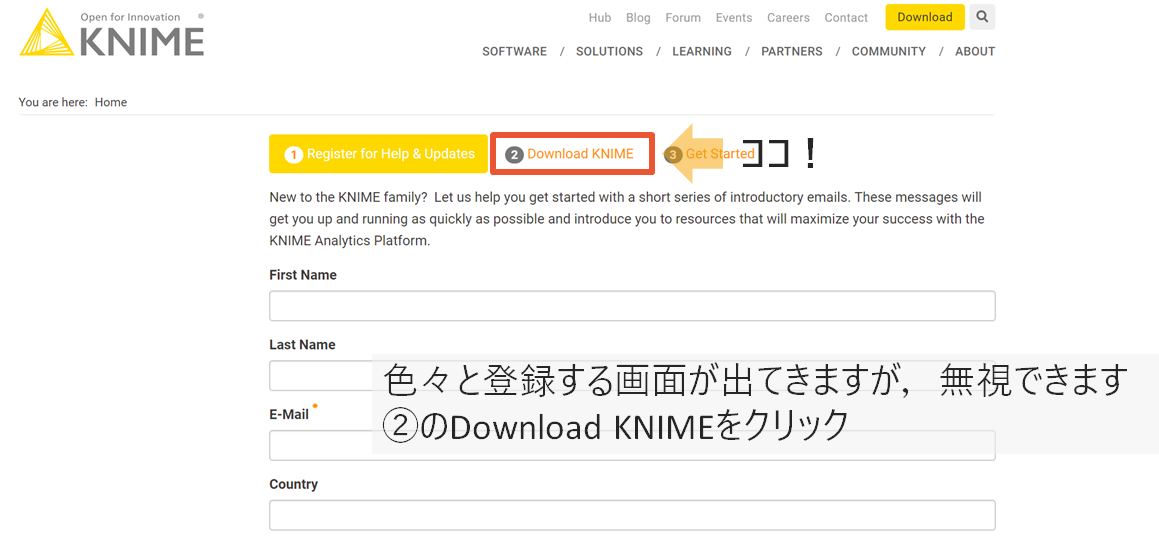This screenshot has width=1159, height=542.
Task: Open the SOLUTIONS menu
Action: pos(609,52)
